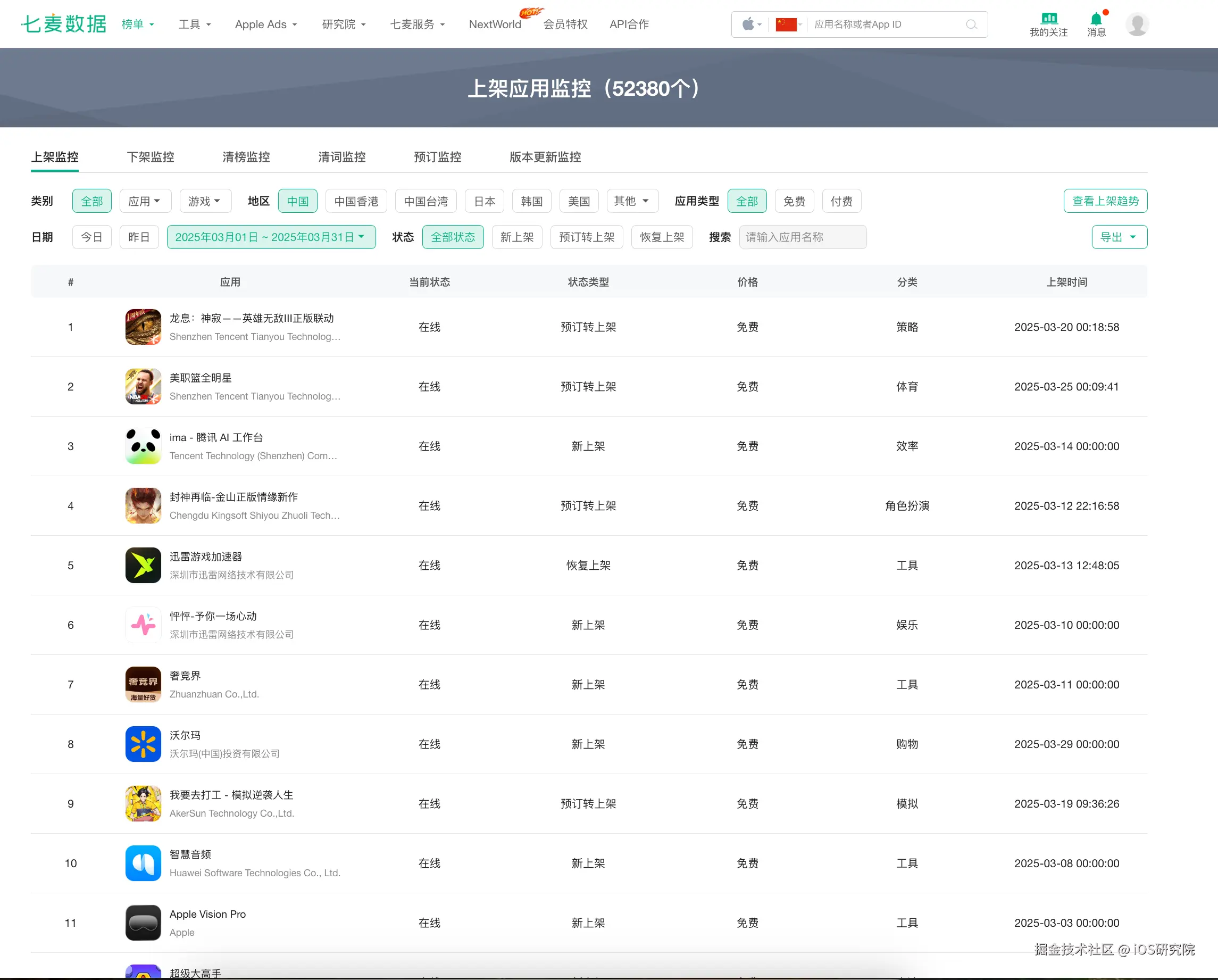Select 中国香港 region filter

(356, 201)
